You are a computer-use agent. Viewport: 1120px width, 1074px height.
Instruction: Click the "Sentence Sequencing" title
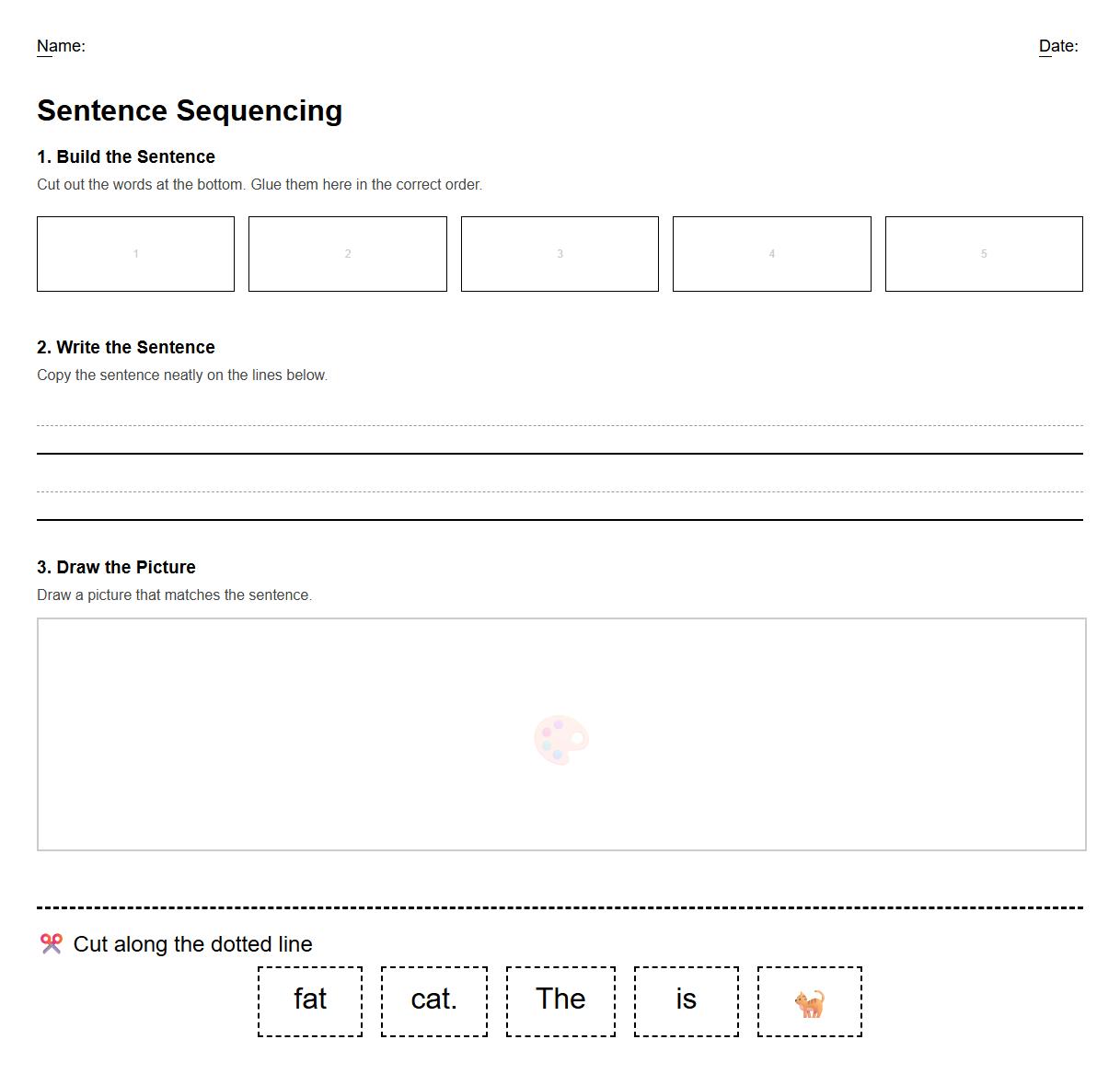click(190, 110)
